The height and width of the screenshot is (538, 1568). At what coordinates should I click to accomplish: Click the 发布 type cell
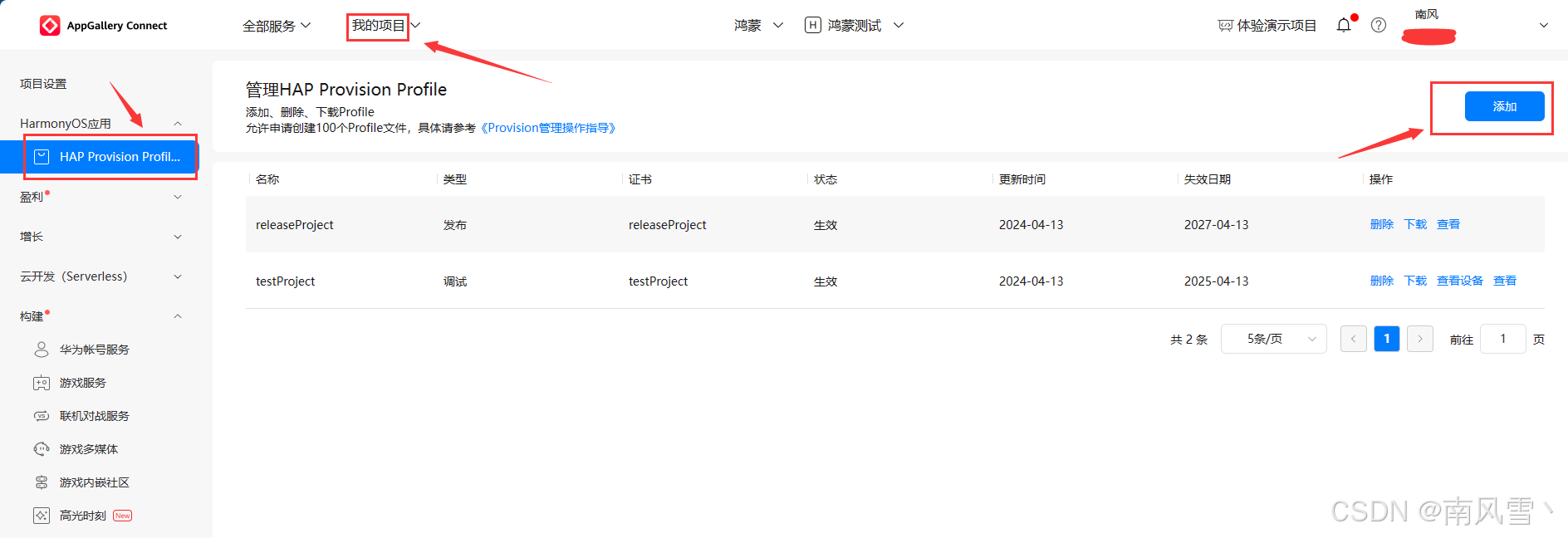click(x=455, y=225)
